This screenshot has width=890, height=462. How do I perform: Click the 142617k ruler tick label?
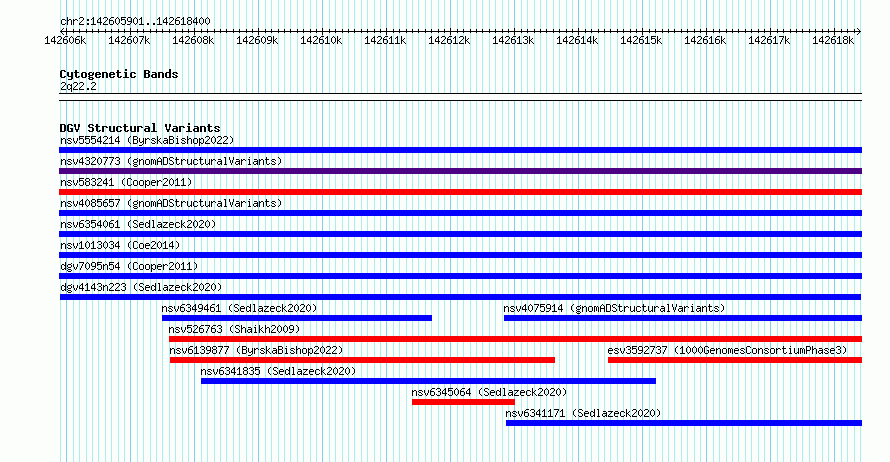tap(769, 40)
